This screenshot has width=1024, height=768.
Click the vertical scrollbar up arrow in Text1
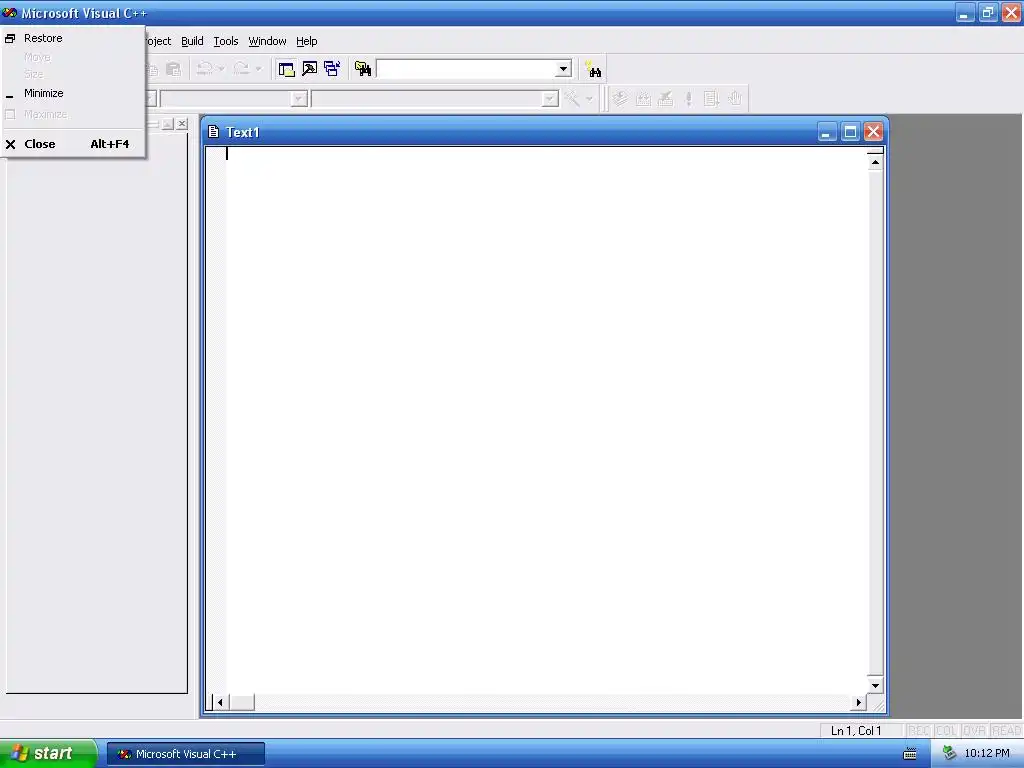875,163
